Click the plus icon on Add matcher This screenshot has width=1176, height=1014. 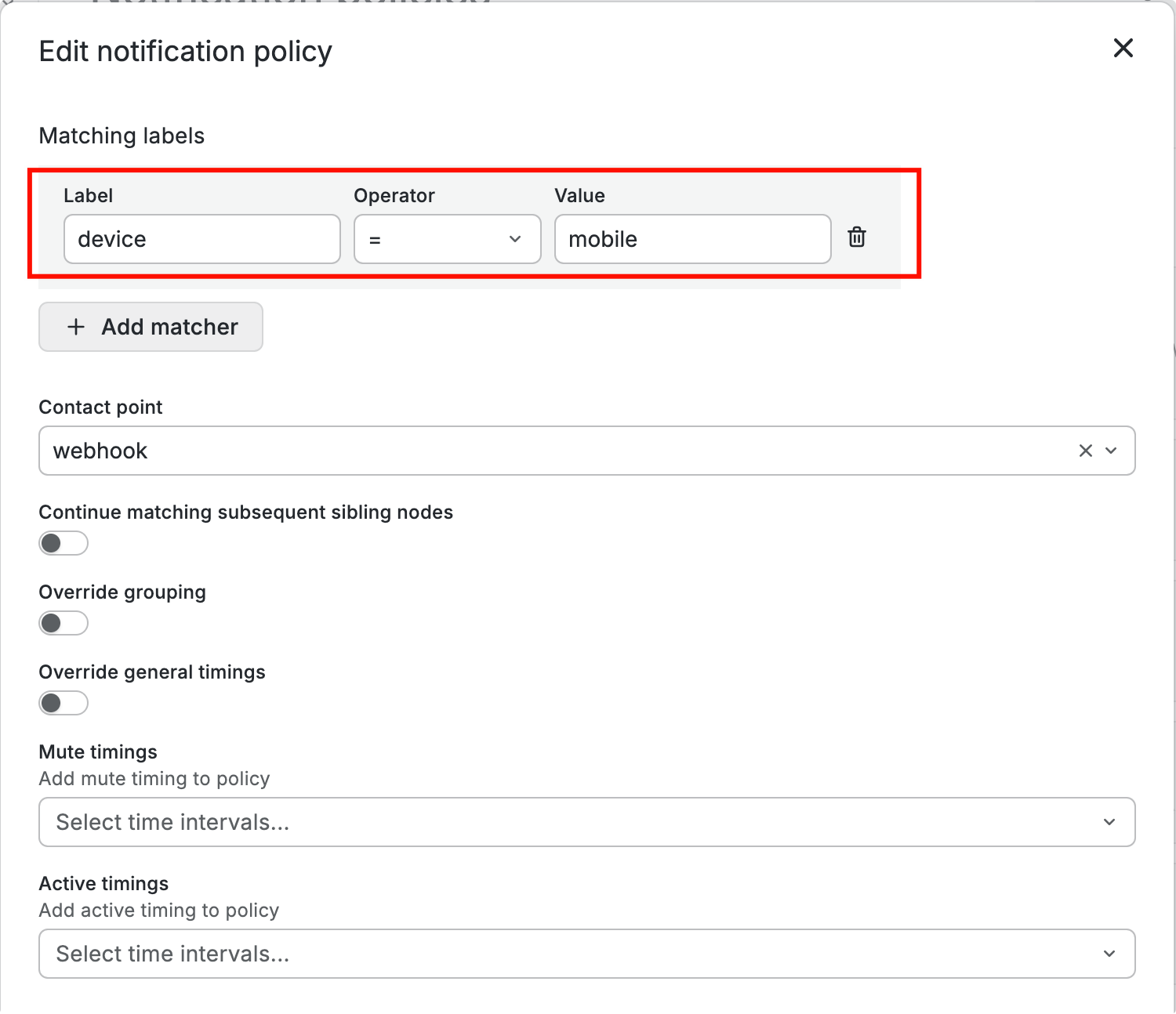click(x=76, y=327)
